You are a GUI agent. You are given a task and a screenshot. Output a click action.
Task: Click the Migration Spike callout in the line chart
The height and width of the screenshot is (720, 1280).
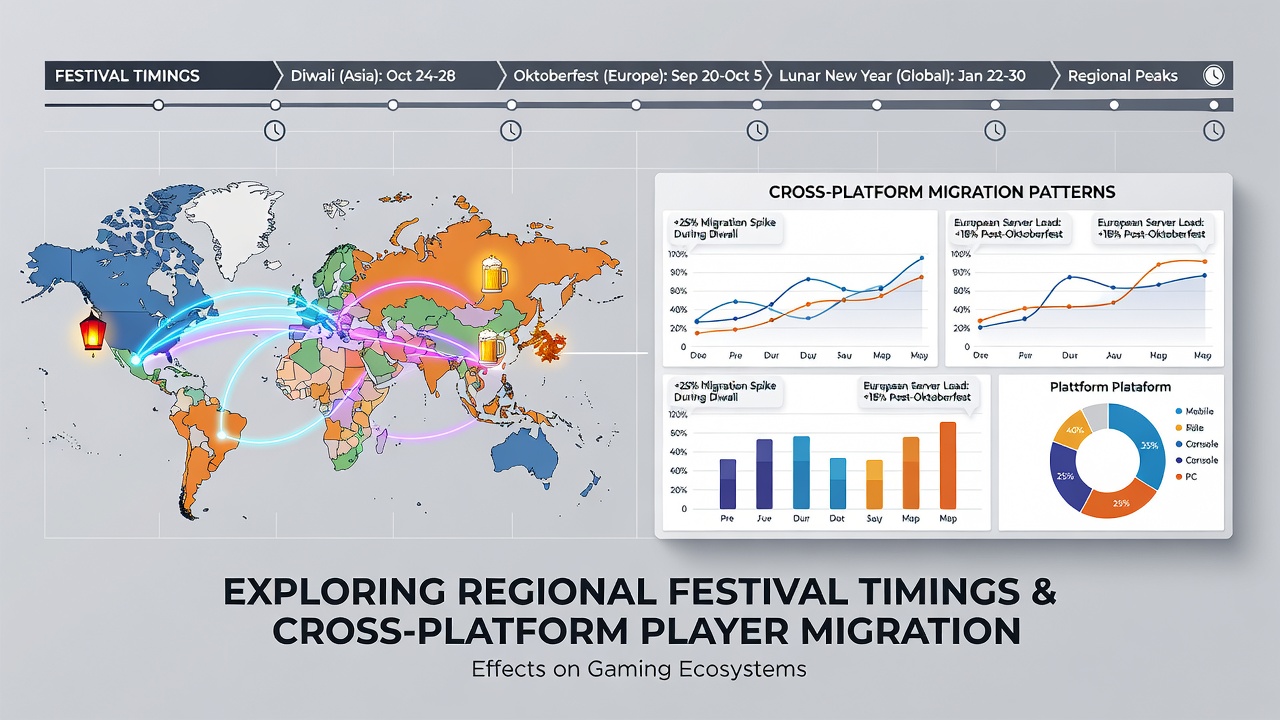coord(723,227)
